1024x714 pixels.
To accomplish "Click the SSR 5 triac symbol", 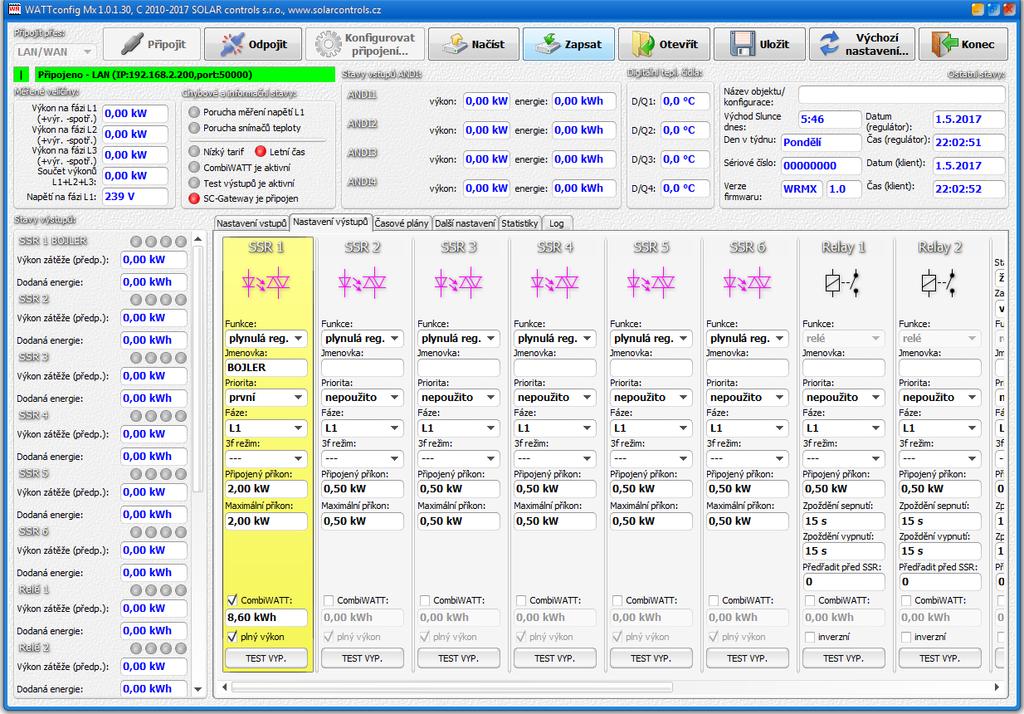I will pos(650,283).
